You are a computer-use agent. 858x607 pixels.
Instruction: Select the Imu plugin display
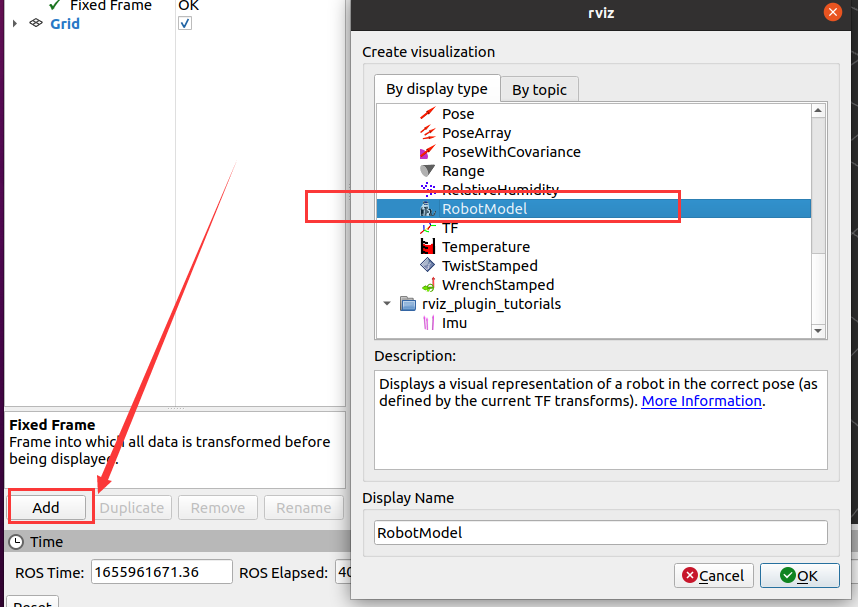point(454,323)
